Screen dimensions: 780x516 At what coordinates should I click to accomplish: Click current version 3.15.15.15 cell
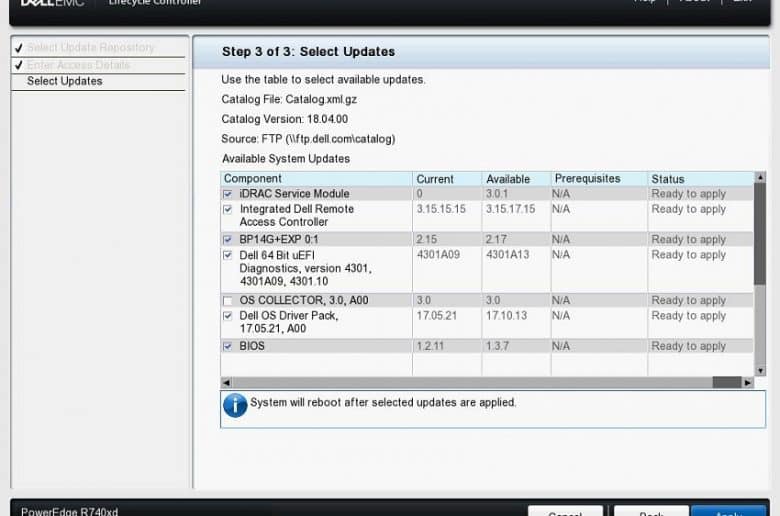click(x=441, y=209)
